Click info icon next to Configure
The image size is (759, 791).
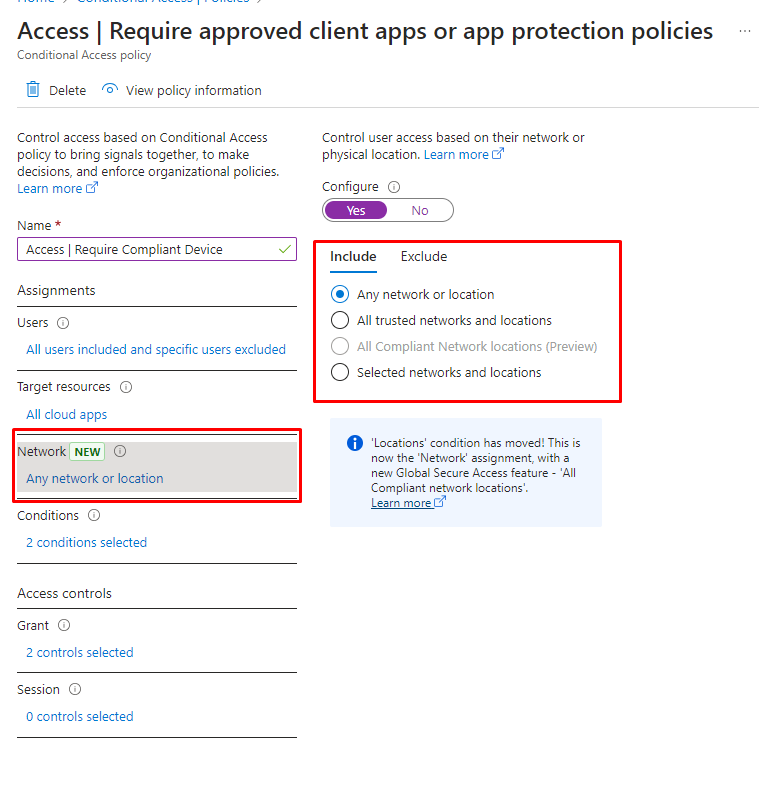[394, 187]
